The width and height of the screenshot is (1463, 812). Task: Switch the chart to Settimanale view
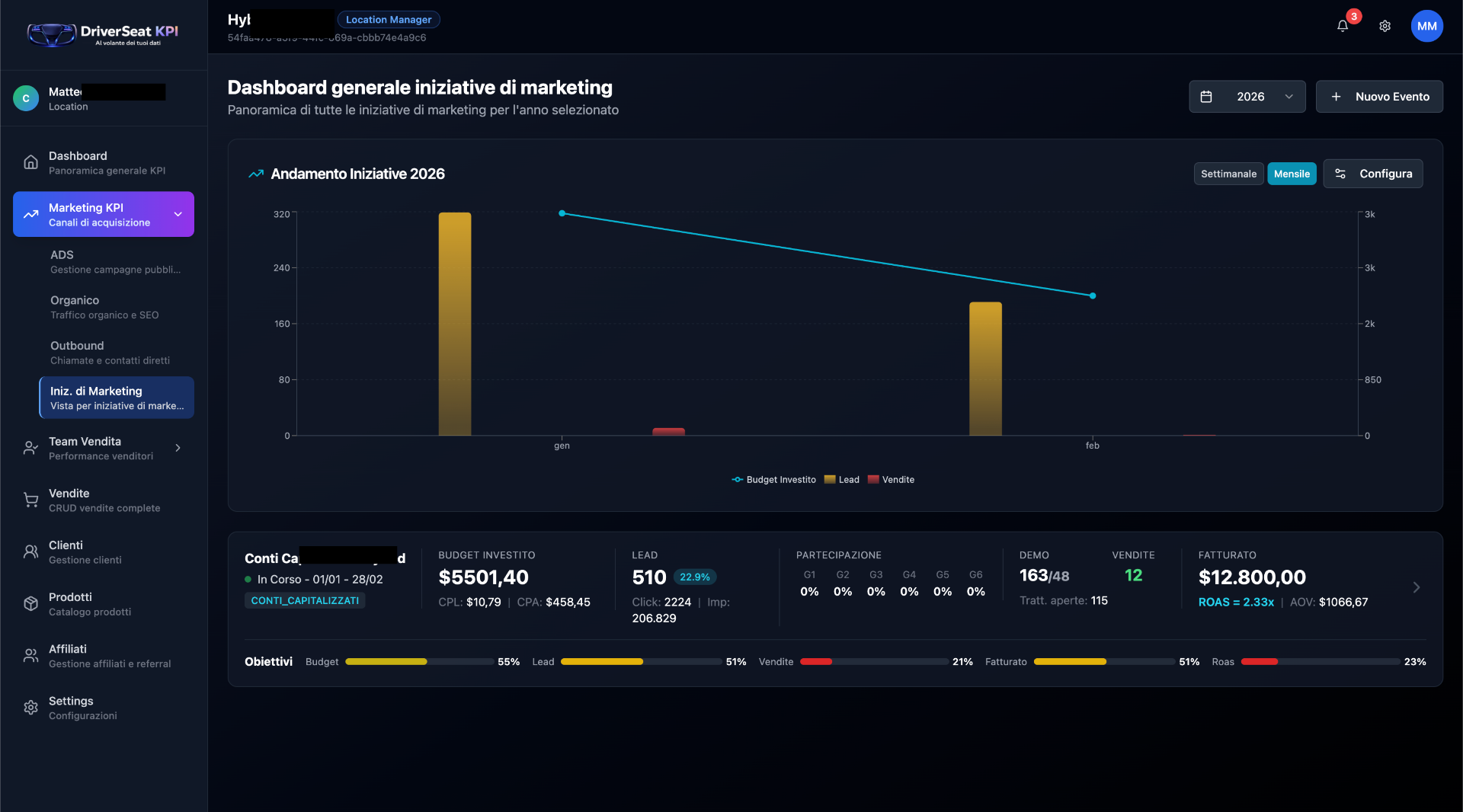click(x=1228, y=174)
